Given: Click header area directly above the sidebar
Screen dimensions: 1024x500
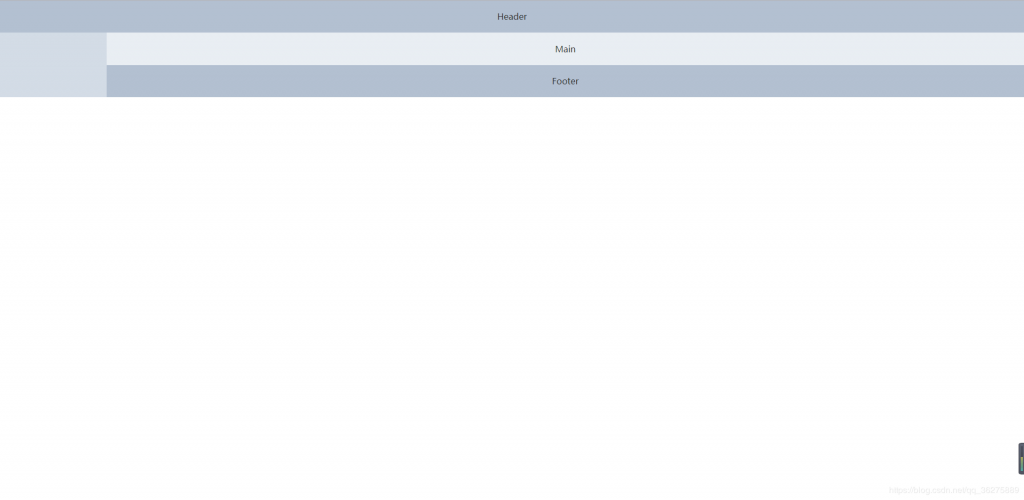Looking at the screenshot, I should [53, 17].
